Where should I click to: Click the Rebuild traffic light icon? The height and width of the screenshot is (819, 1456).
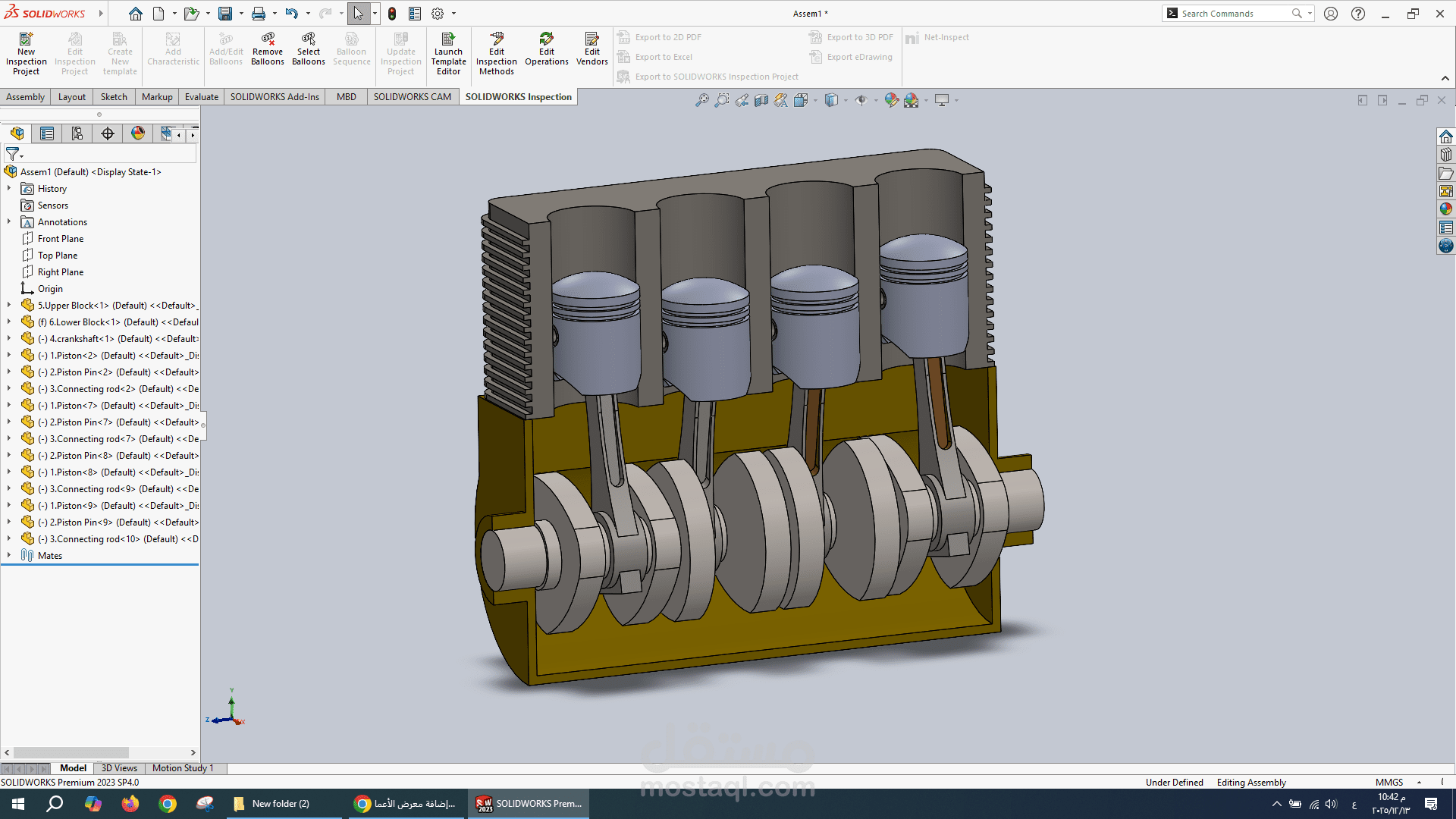392,14
